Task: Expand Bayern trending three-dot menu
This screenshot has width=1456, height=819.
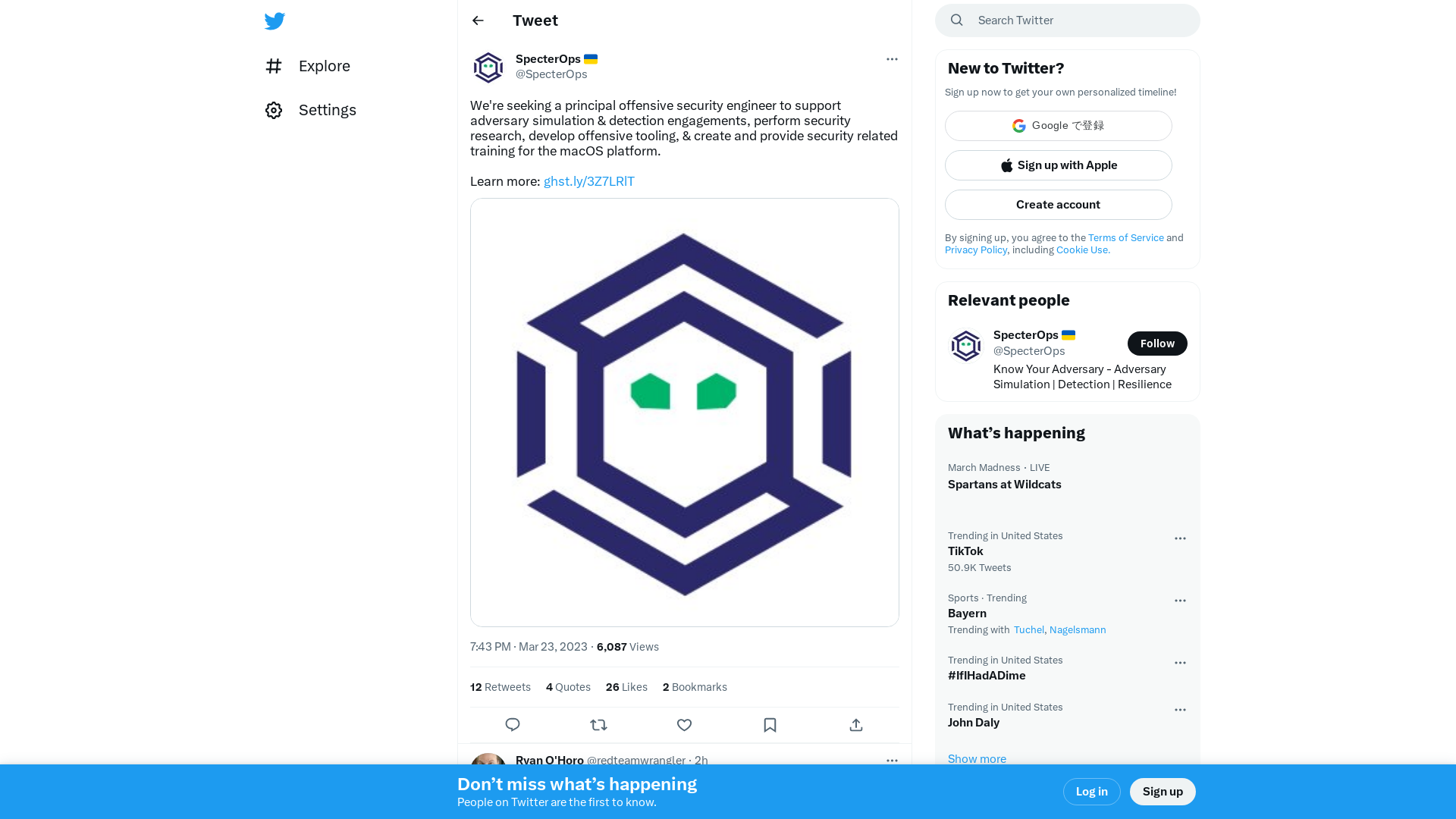Action: 1180,600
